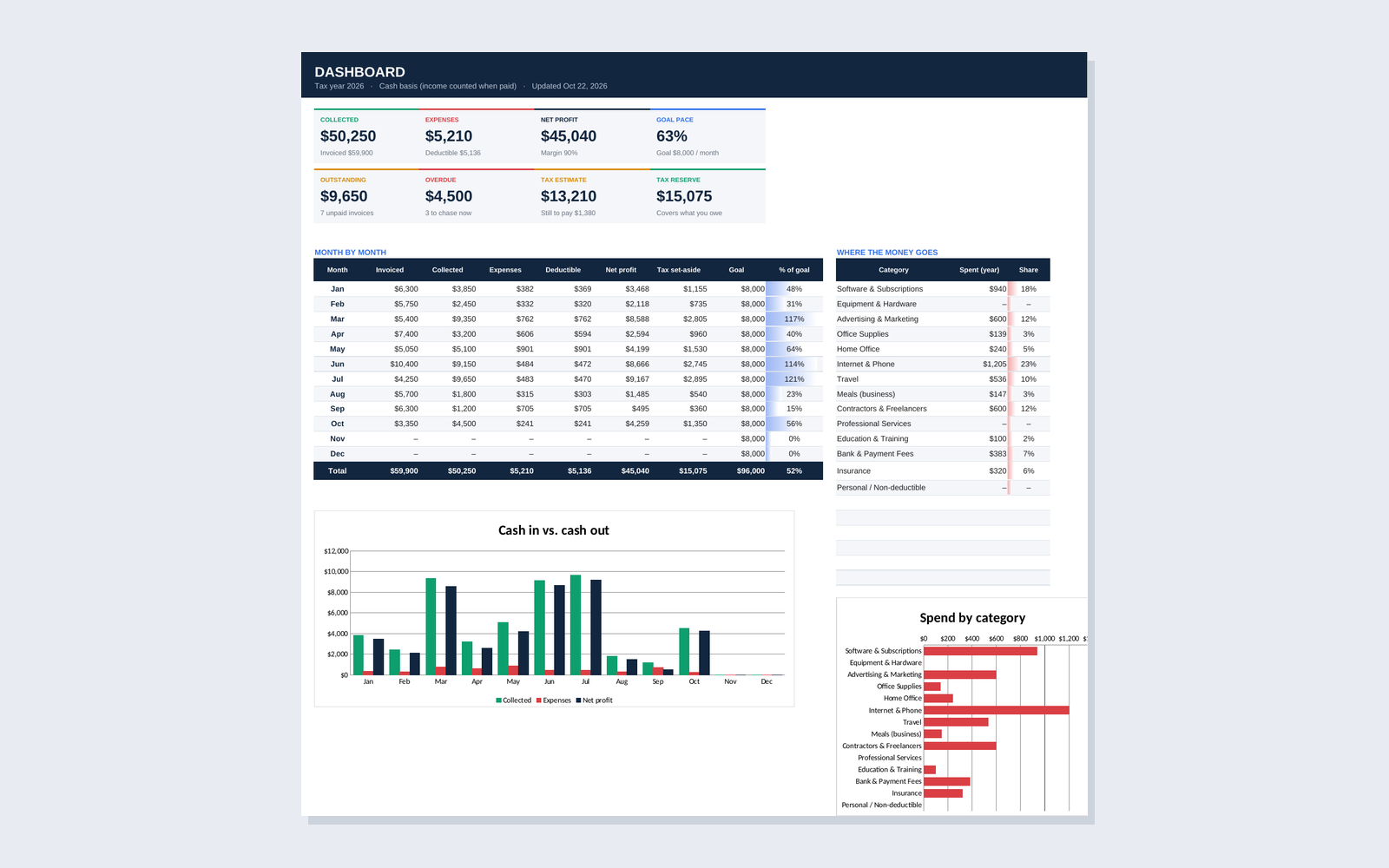Select the Outstanding amount $9,650

[x=344, y=196]
